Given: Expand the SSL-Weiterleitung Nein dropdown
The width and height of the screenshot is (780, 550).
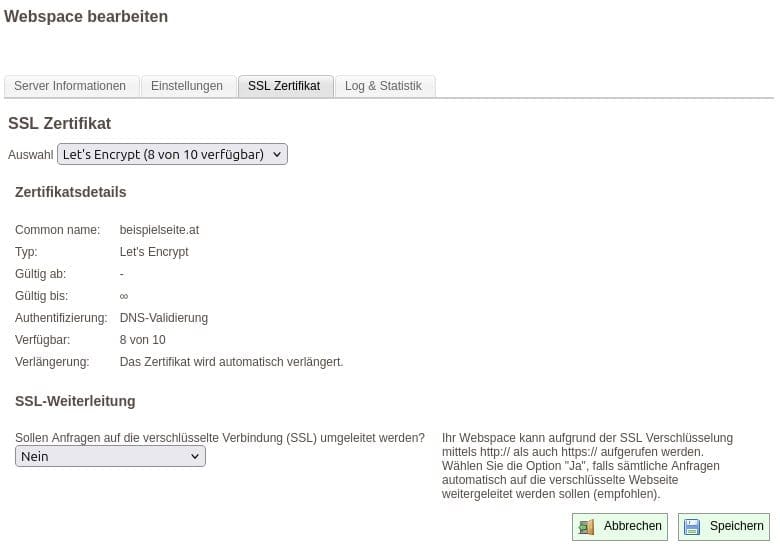Looking at the screenshot, I should (x=110, y=456).
